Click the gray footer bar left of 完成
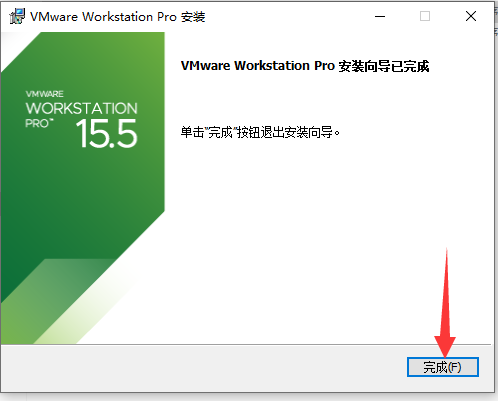 pyautogui.click(x=203, y=368)
